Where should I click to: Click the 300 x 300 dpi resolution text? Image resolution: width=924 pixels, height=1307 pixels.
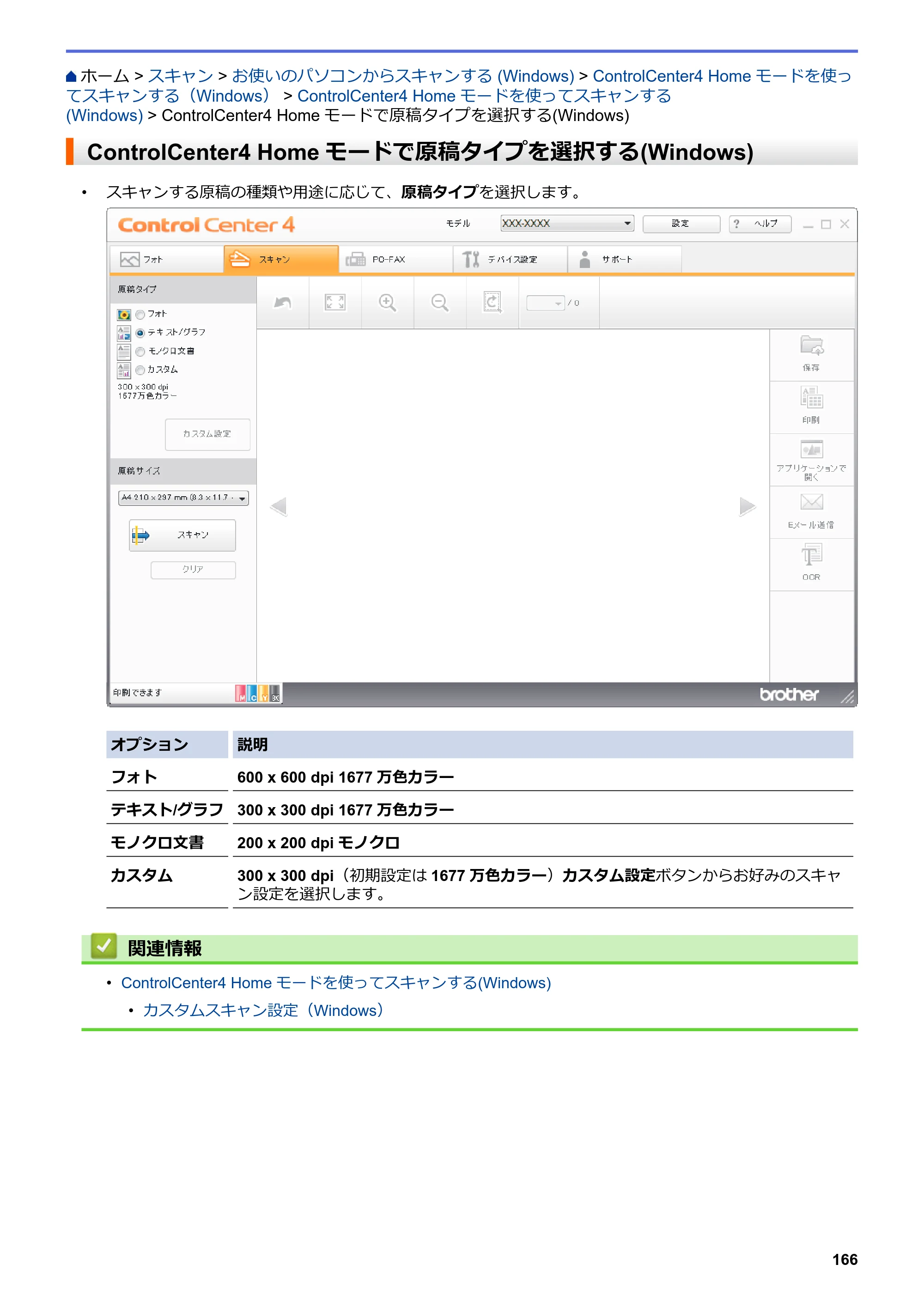pos(143,387)
